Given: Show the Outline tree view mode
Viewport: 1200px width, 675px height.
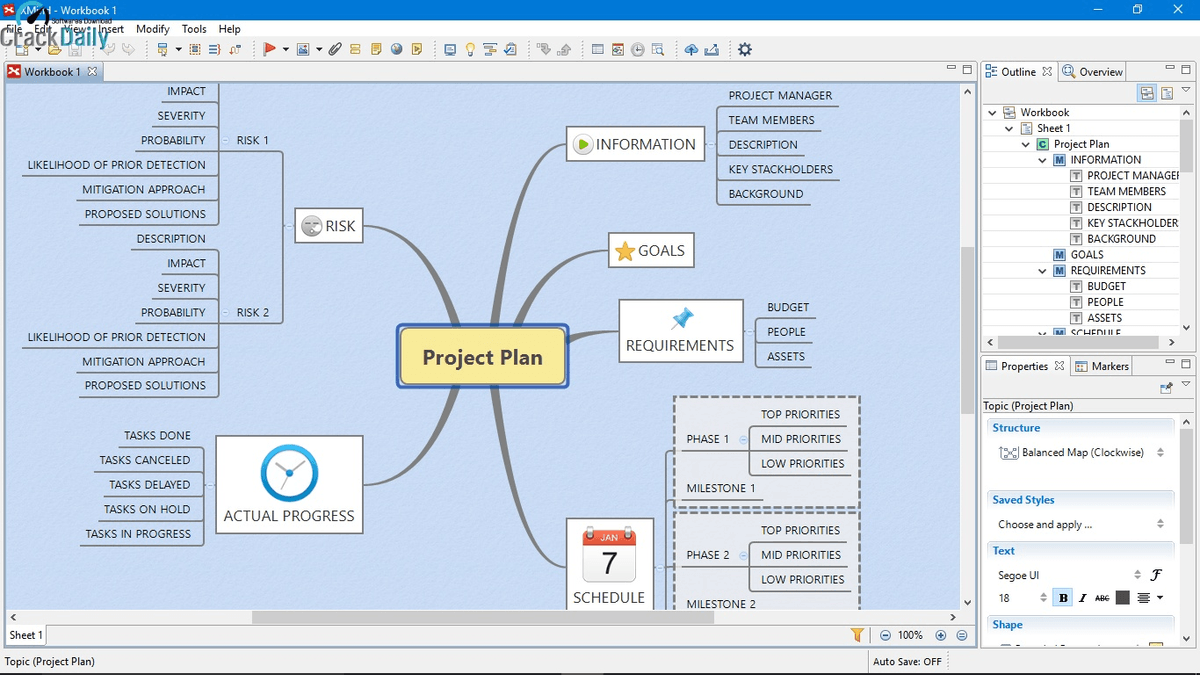Looking at the screenshot, I should coord(1147,93).
